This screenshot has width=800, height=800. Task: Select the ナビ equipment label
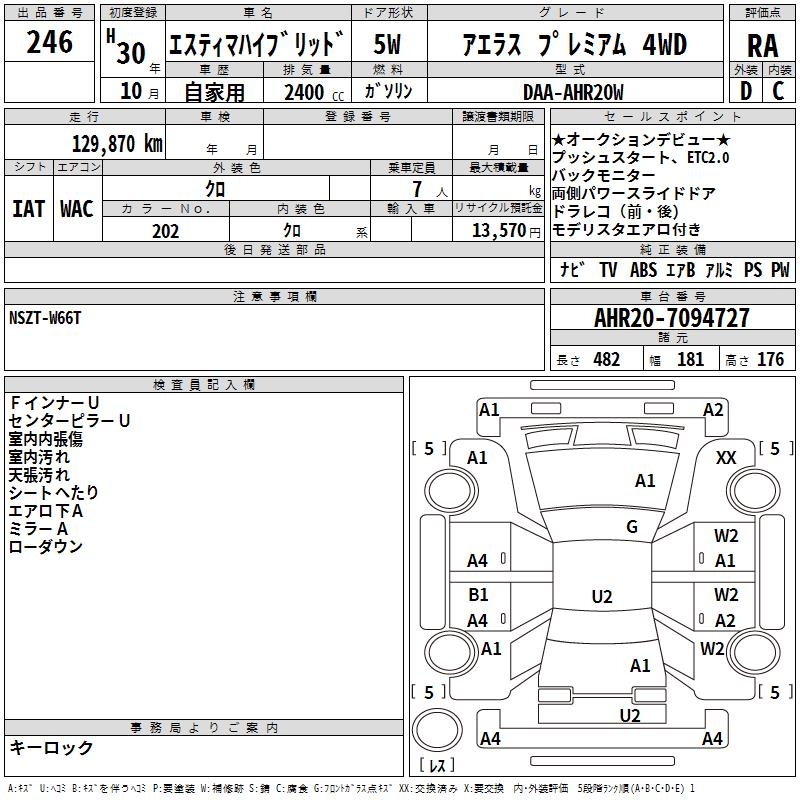[572, 270]
